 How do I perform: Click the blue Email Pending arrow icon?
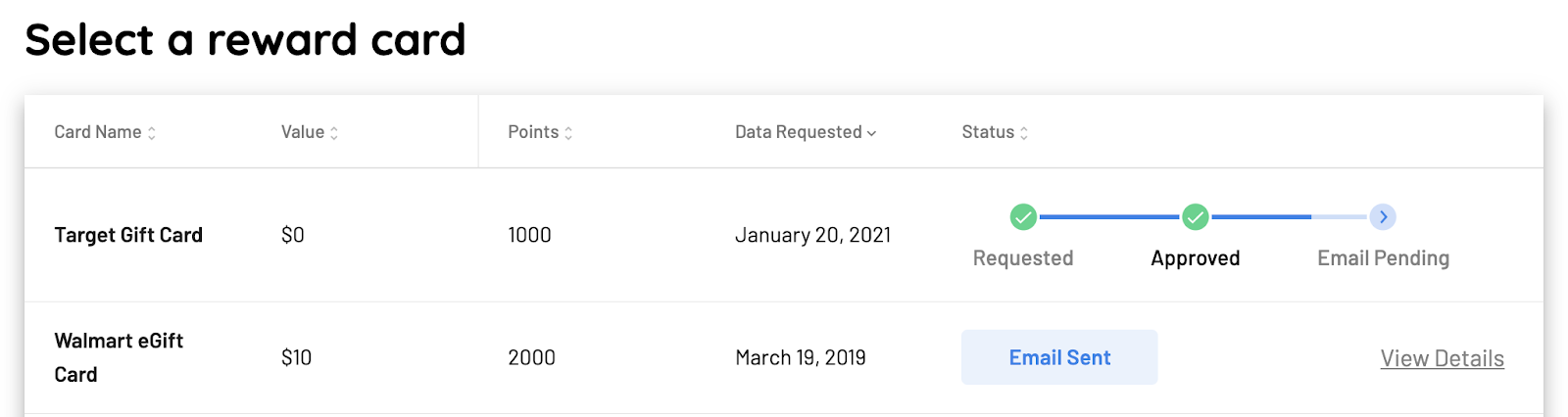tap(1383, 216)
